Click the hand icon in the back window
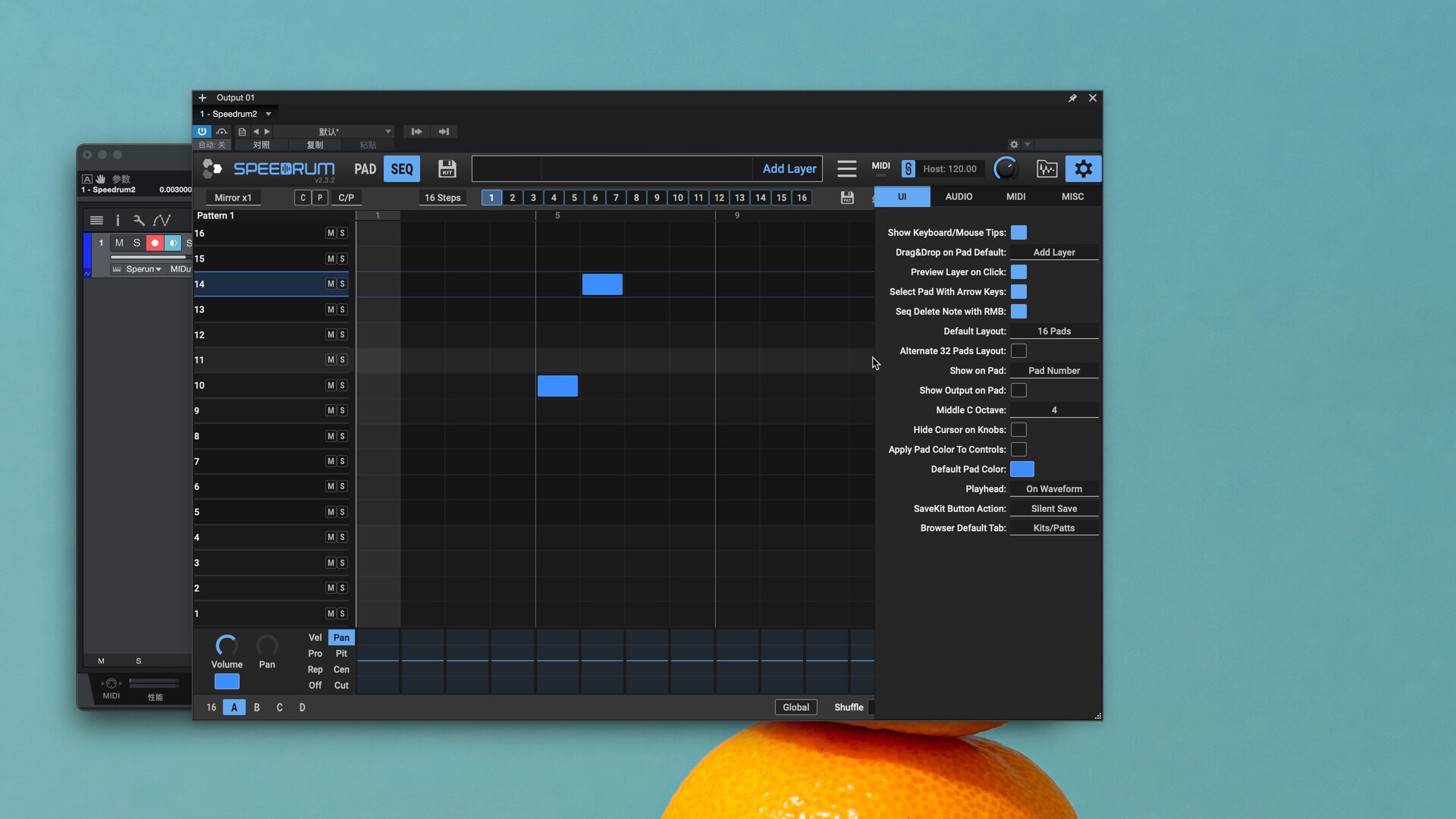Screen dimensions: 1456x819 point(100,179)
